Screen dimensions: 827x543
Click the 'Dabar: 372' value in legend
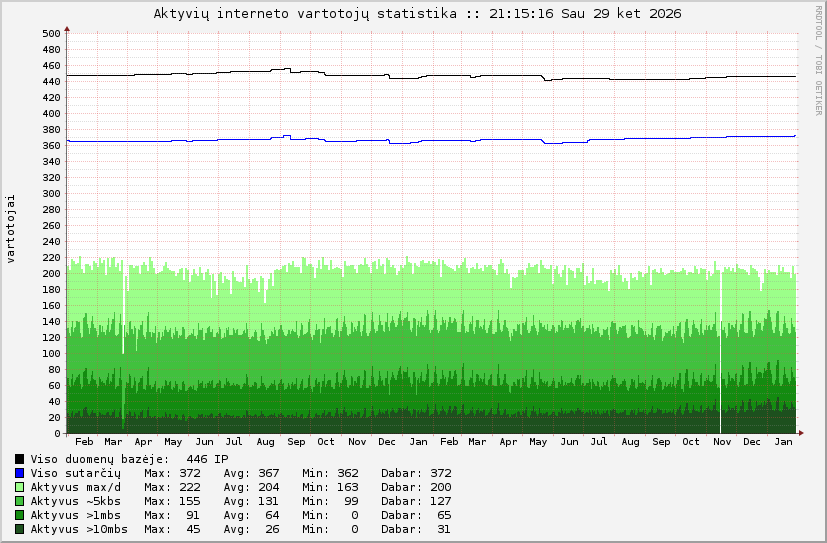[x=416, y=473]
